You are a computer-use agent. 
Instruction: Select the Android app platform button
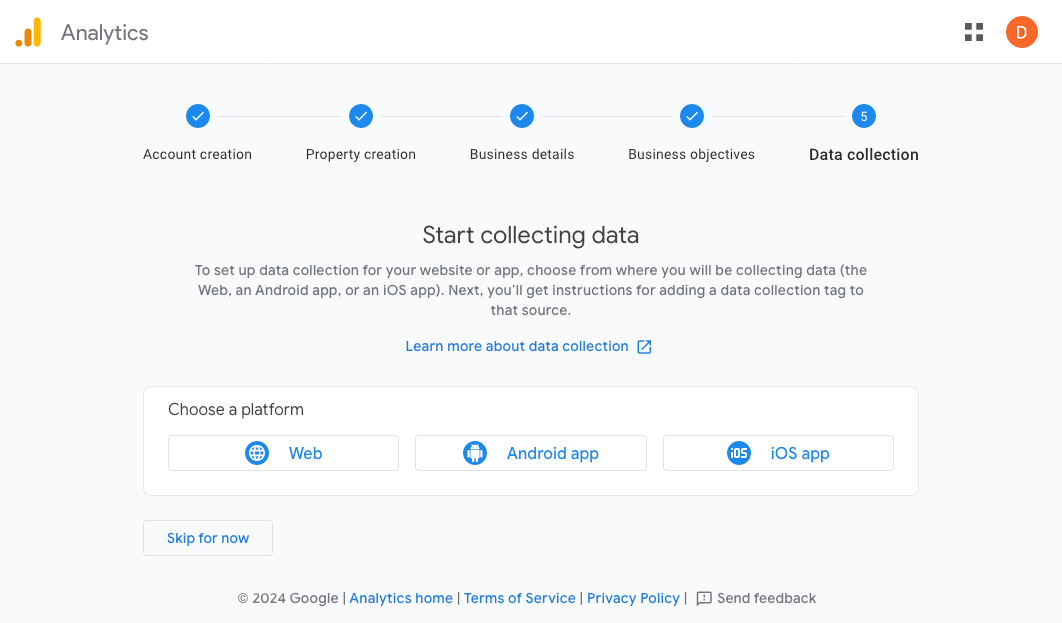click(531, 453)
